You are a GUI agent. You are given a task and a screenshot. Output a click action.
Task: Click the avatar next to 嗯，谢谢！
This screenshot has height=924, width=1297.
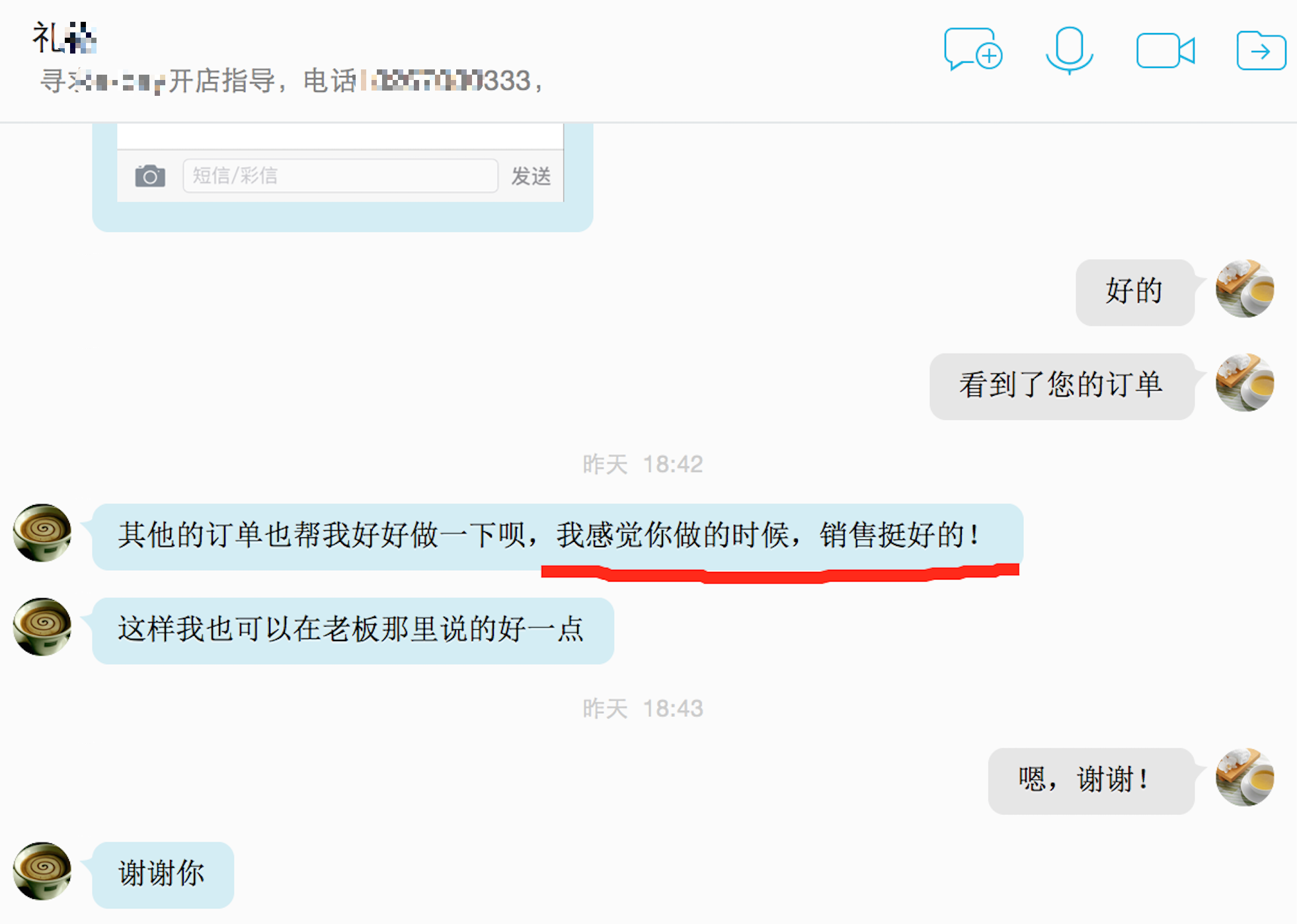(x=1245, y=777)
